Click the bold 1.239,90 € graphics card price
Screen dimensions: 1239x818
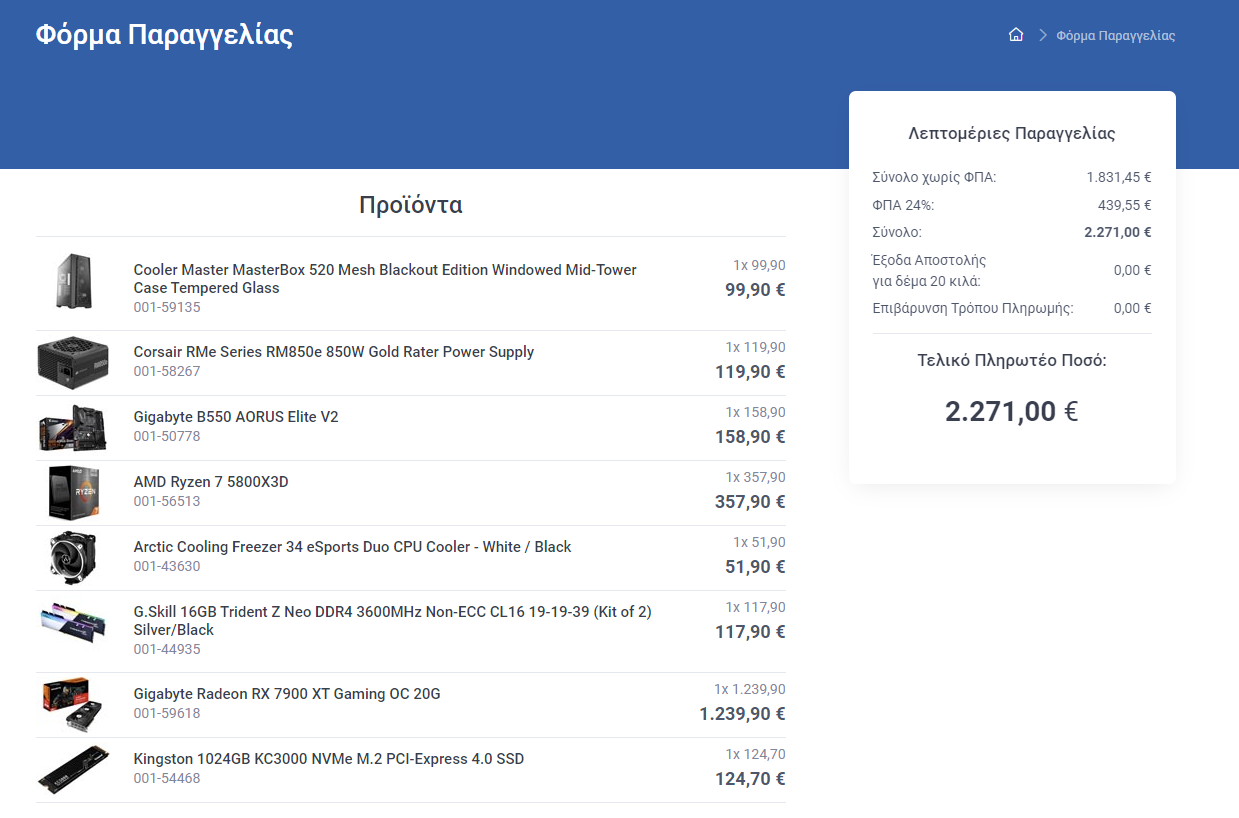(x=742, y=714)
